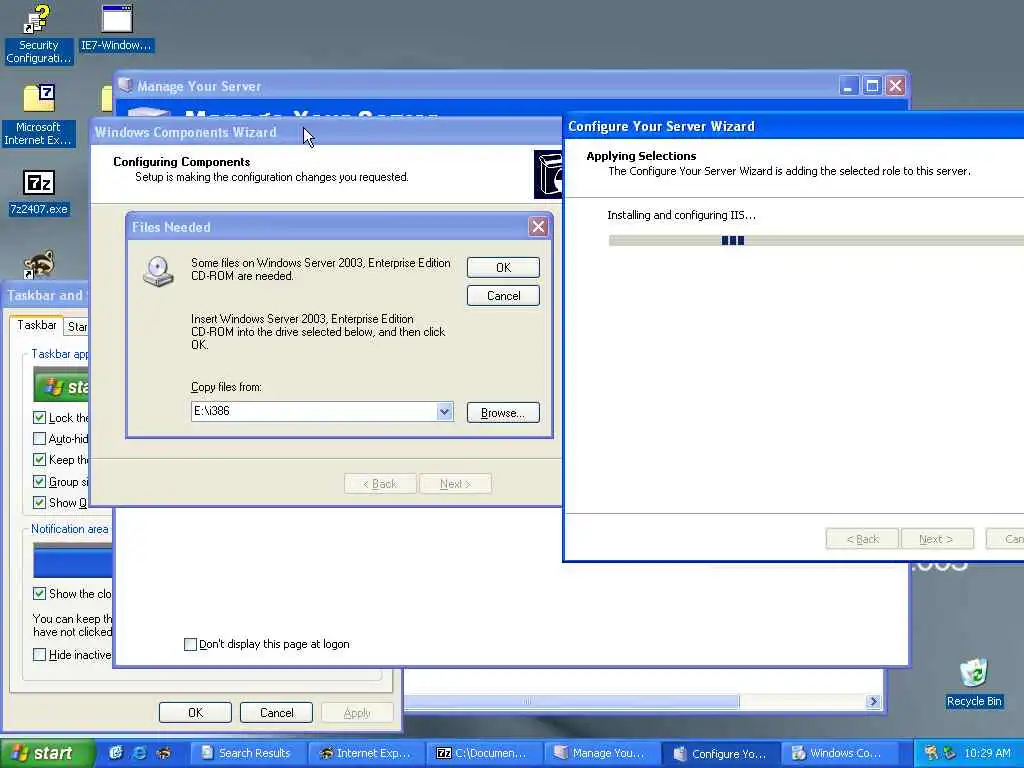Viewport: 1024px width, 768px height.
Task: Click Next in the Windows Components Wizard
Action: pyautogui.click(x=455, y=483)
